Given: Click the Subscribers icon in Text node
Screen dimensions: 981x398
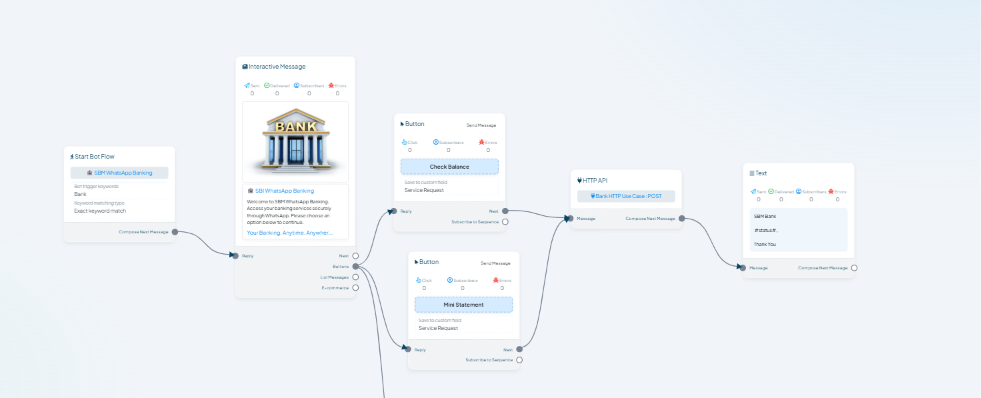Looking at the screenshot, I should tap(799, 191).
